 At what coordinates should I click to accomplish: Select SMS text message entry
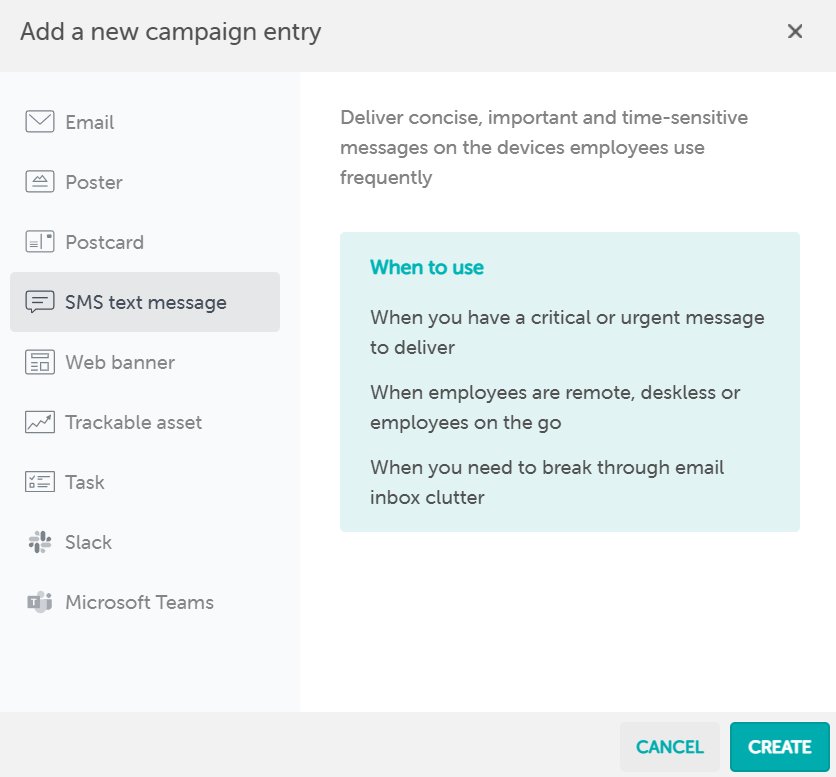[146, 302]
